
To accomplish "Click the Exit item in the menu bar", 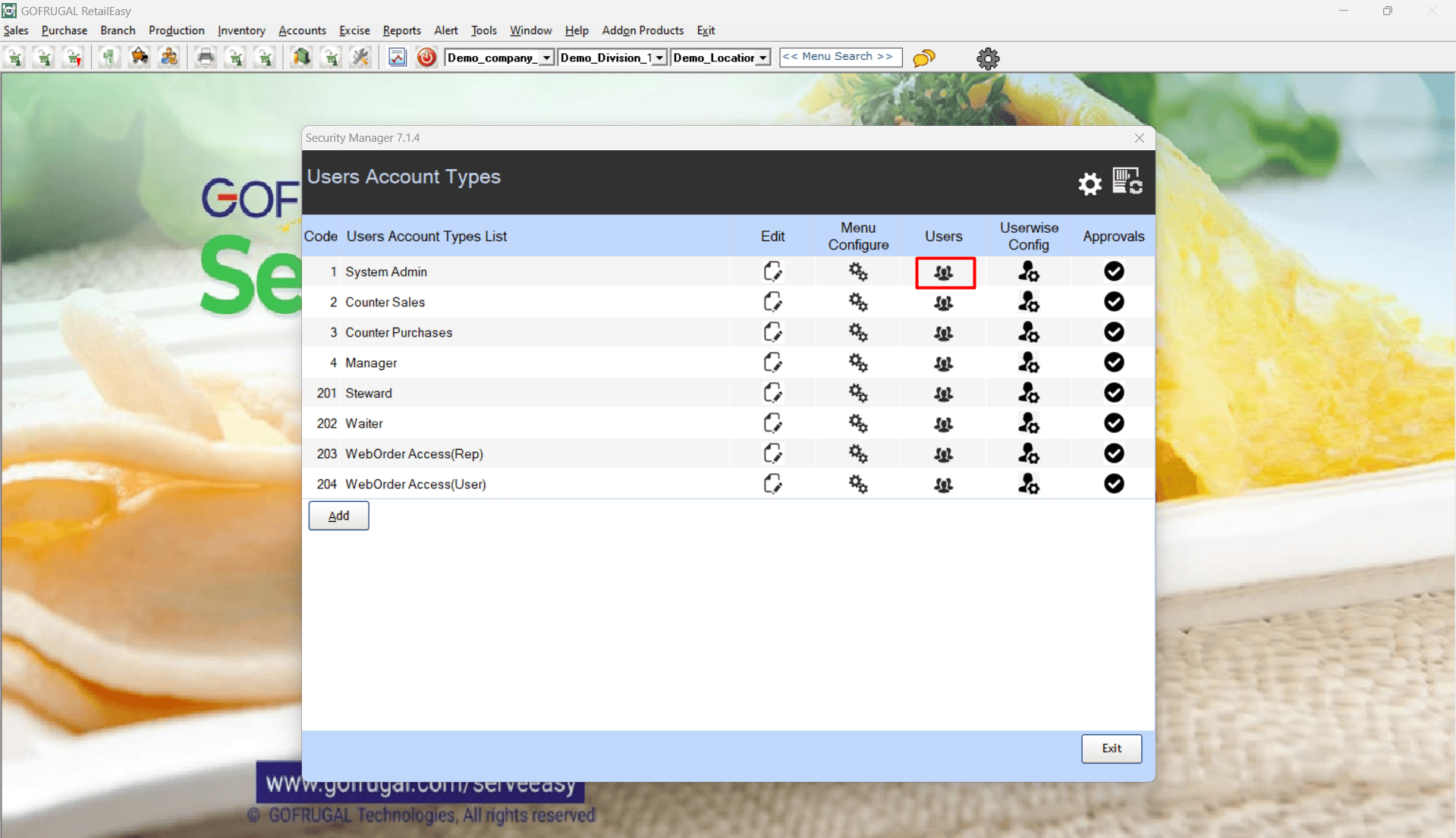I will pyautogui.click(x=706, y=30).
